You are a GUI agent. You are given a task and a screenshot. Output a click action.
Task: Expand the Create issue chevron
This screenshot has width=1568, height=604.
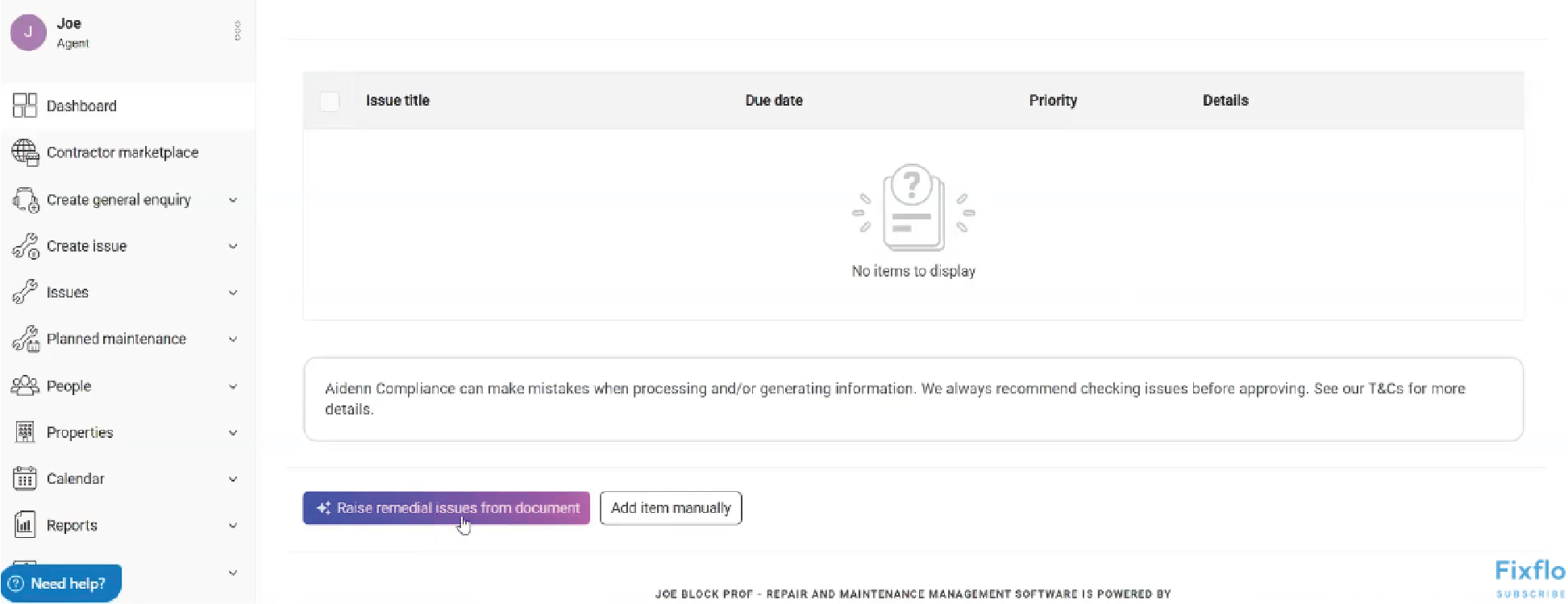click(233, 247)
